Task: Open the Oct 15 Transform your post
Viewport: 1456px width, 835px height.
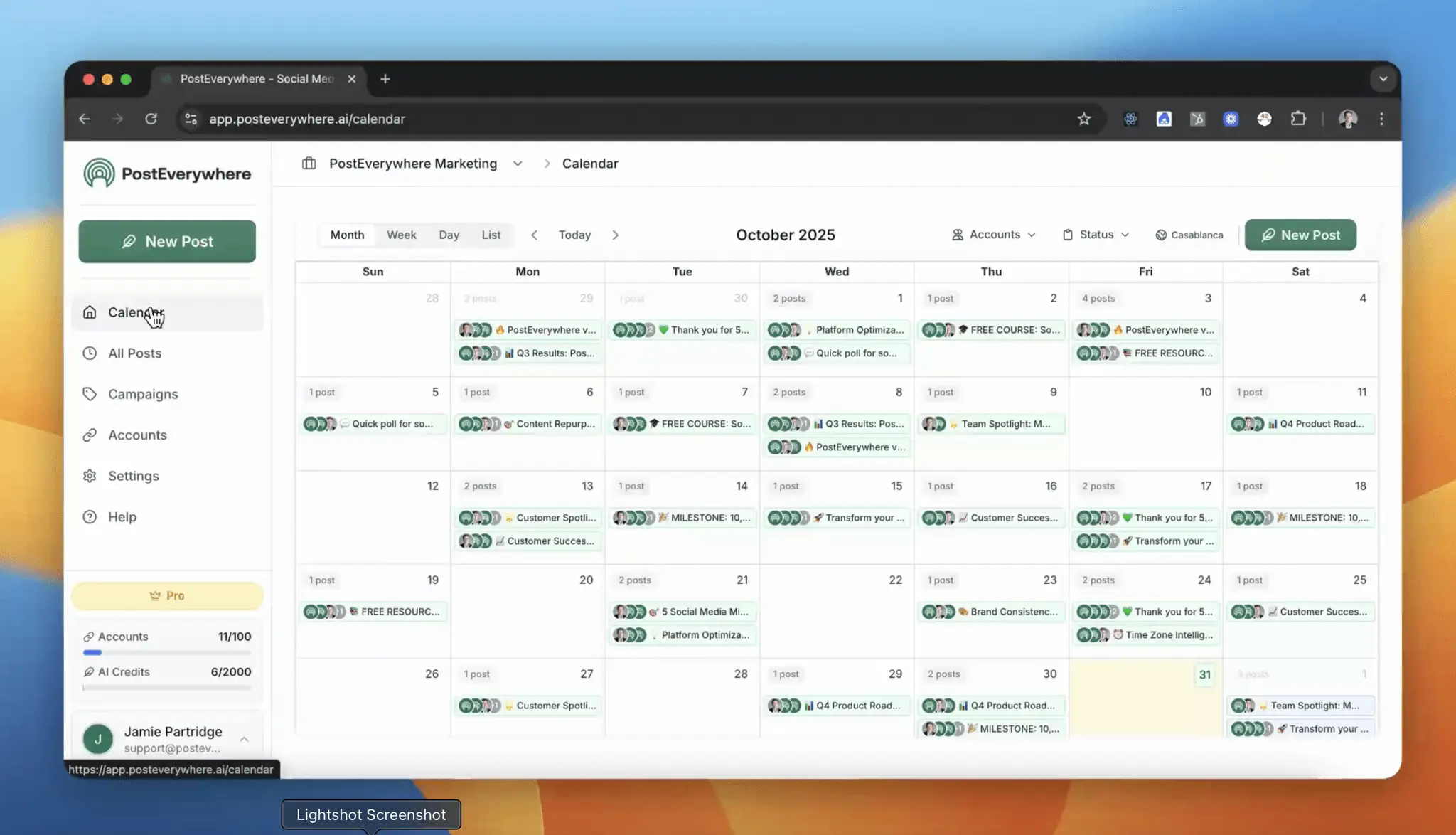Action: (837, 518)
